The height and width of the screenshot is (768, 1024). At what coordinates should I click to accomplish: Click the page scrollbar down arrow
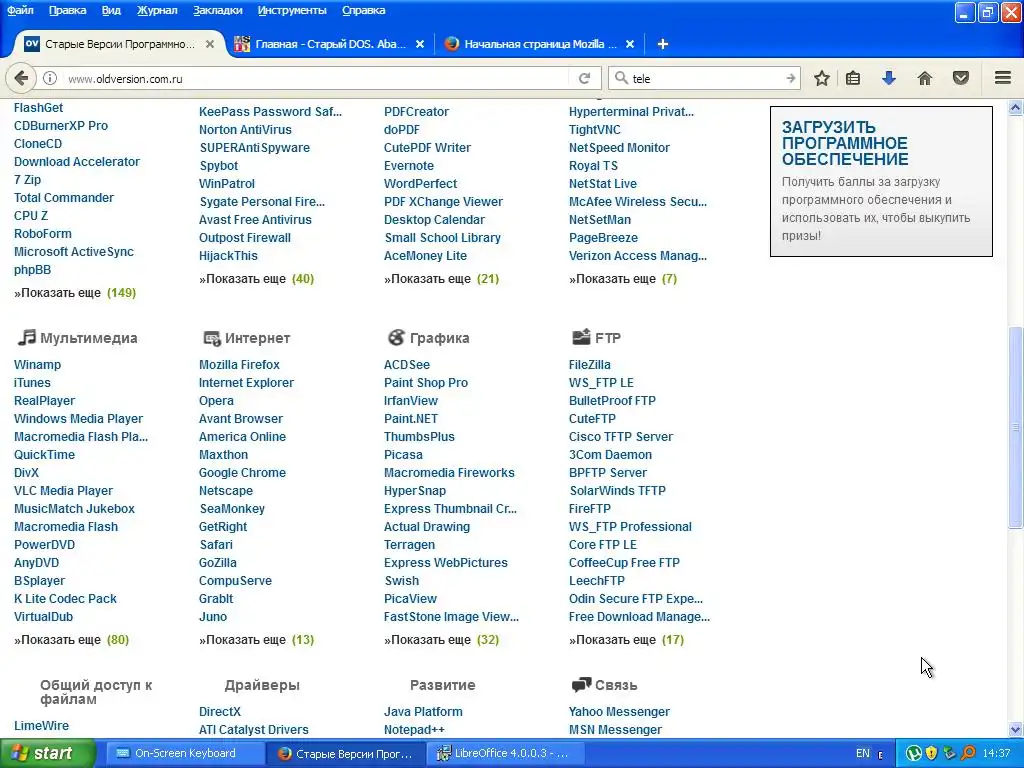pos(1016,730)
